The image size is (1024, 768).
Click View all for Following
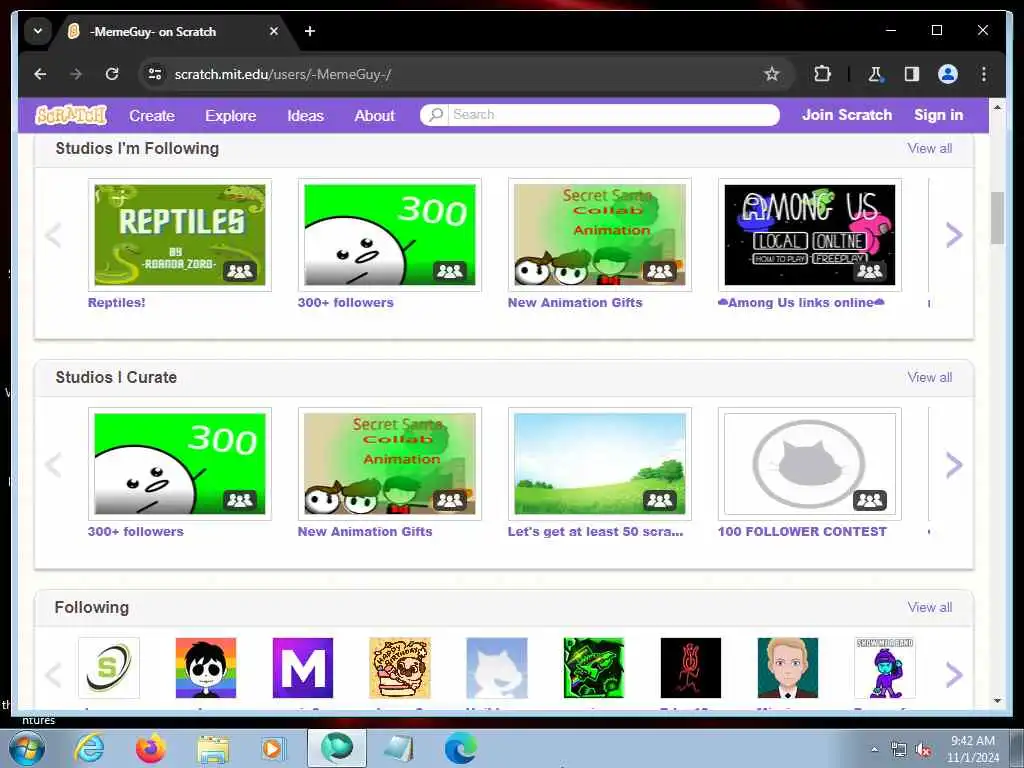[929, 607]
